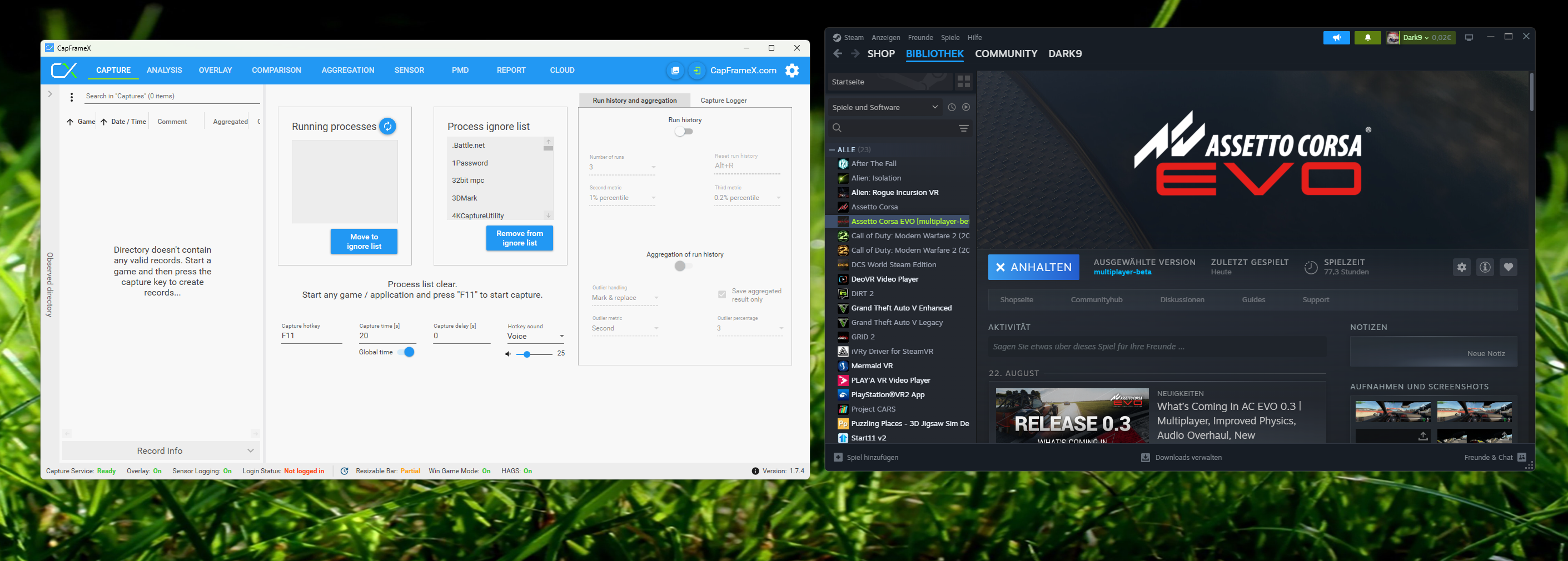Screen dimensions: 1568x561
Task: Open CapFrameX settings gear
Action: tap(792, 71)
